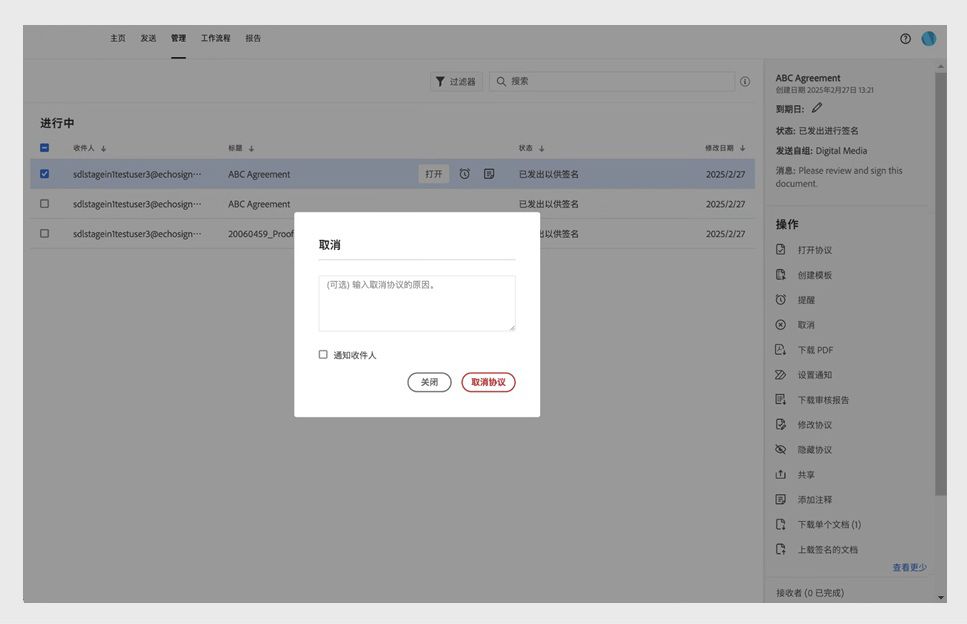Viewport: 967px width, 624px height.
Task: Check the checkbox for the 20060459_Proof row
Action: [43, 232]
